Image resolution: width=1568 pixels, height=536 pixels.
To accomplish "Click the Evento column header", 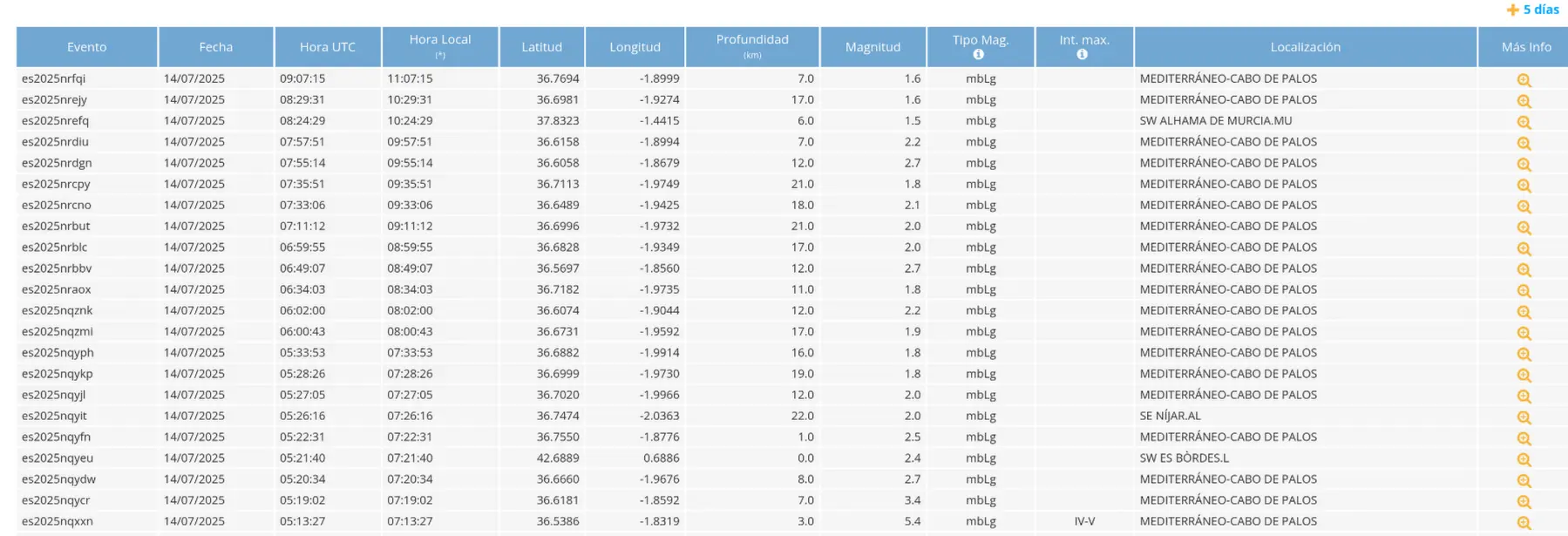I will click(x=86, y=47).
